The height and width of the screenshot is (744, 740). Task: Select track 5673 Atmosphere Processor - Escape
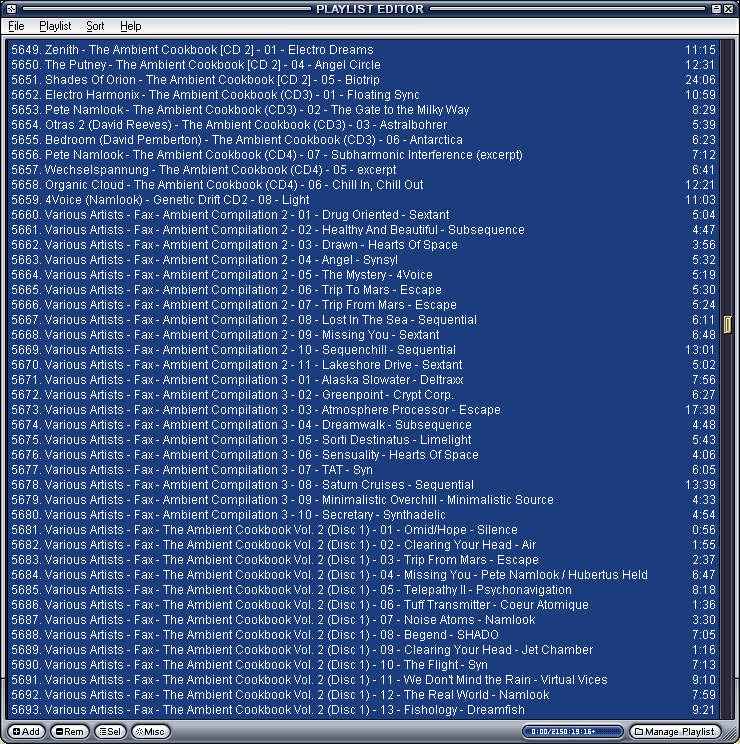(363, 409)
